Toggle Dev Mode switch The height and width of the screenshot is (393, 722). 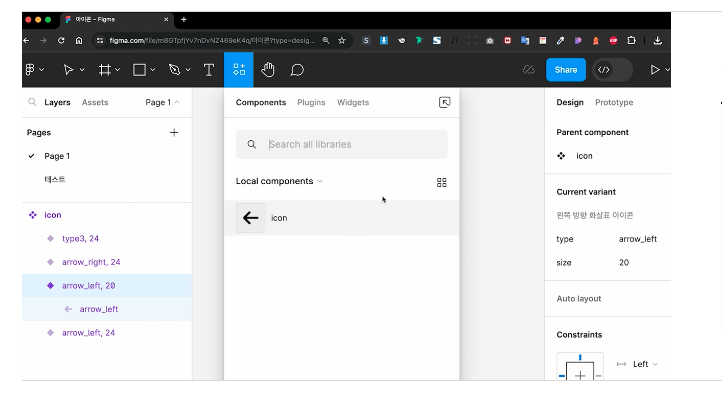point(612,70)
